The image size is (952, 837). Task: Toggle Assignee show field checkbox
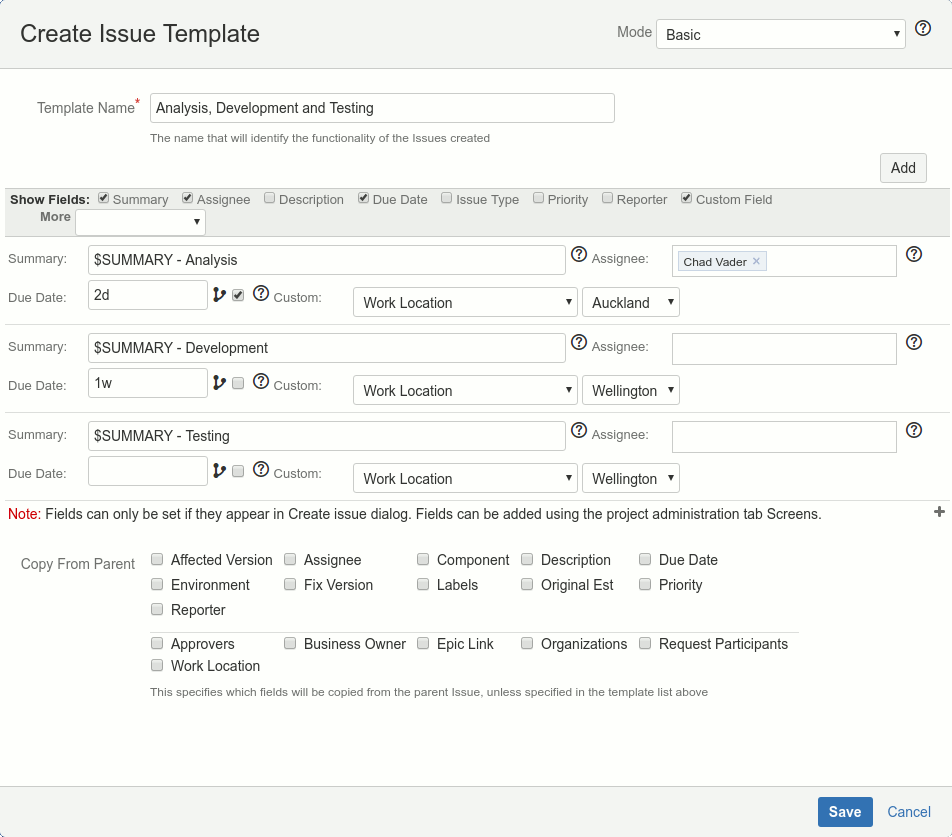pyautogui.click(x=188, y=198)
